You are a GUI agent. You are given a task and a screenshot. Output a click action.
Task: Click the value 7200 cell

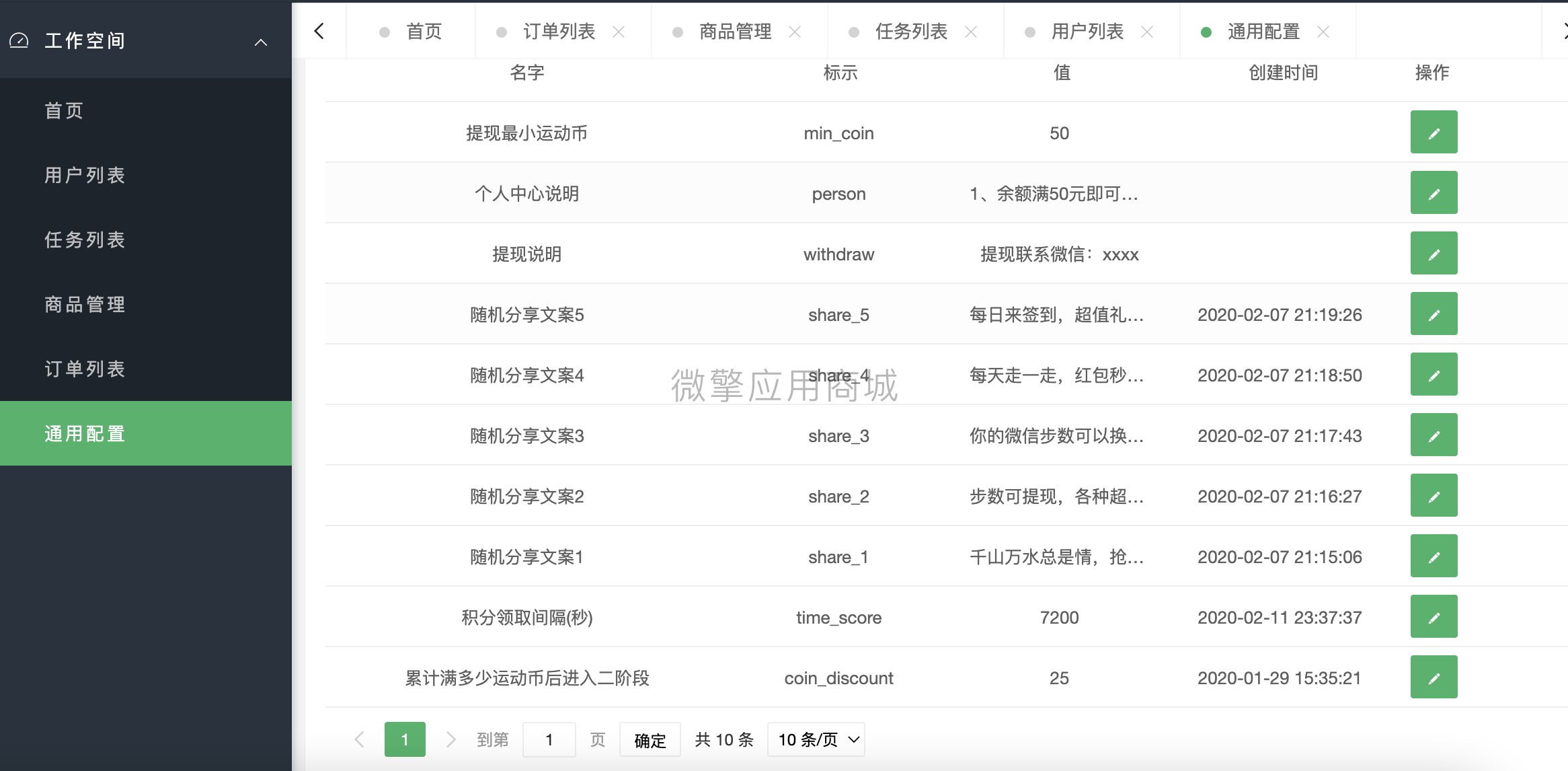tap(1059, 618)
